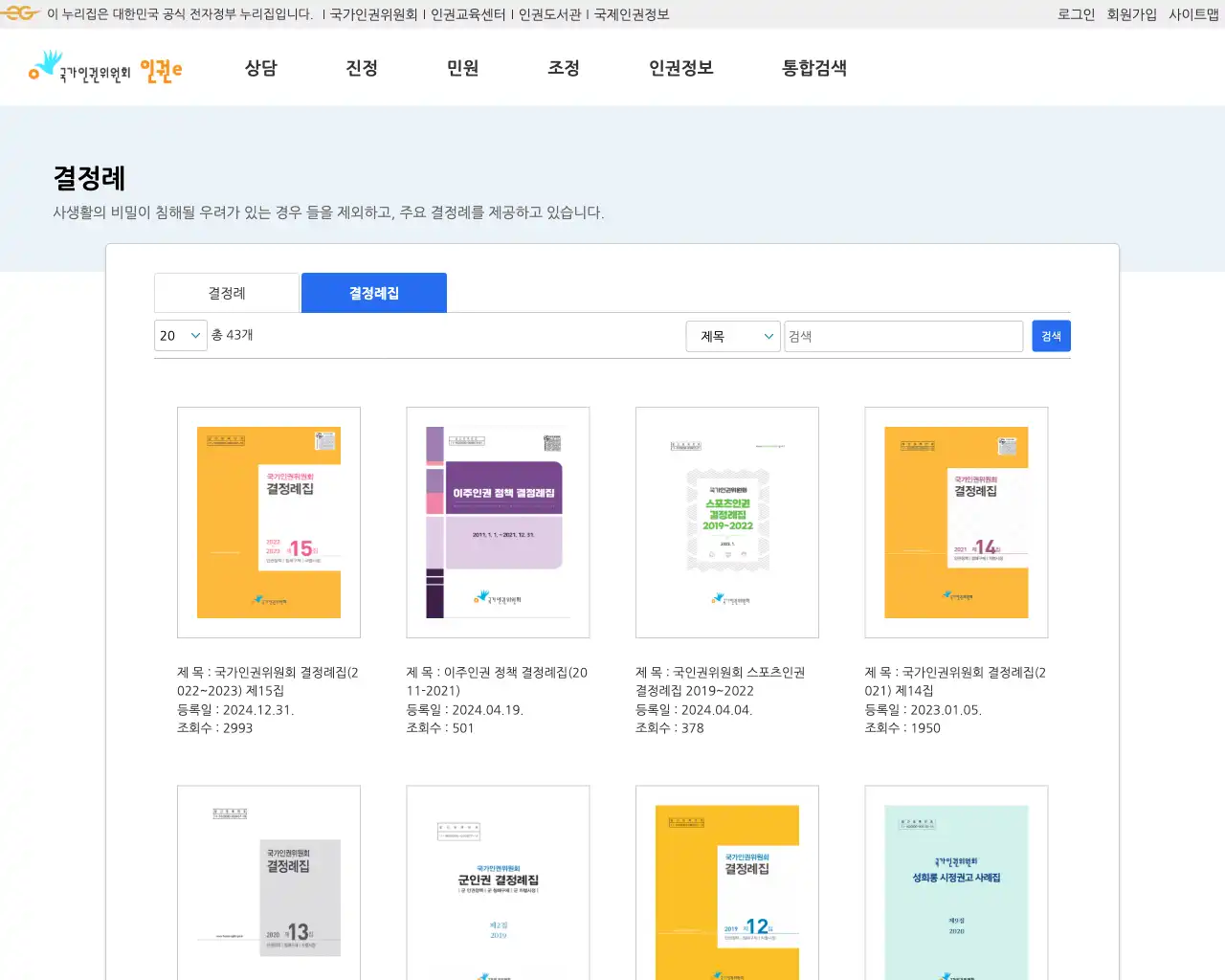Image resolution: width=1225 pixels, height=980 pixels.
Task: Open the 진정 menu
Action: tap(361, 68)
